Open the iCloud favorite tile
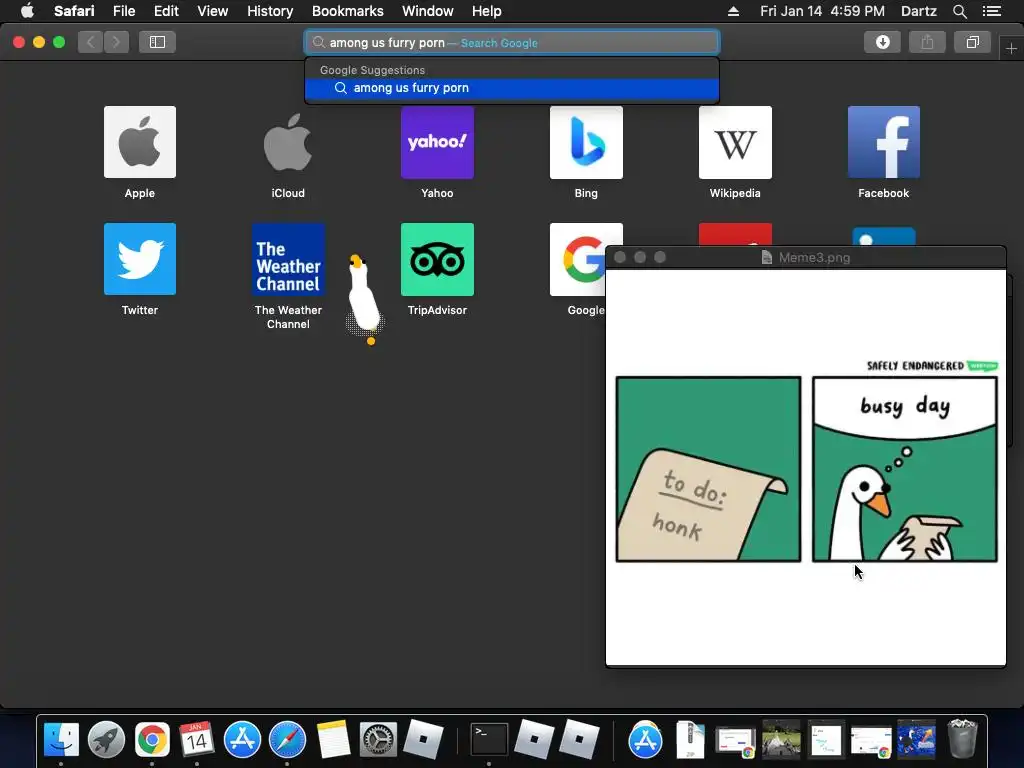This screenshot has height=768, width=1024. pyautogui.click(x=288, y=142)
